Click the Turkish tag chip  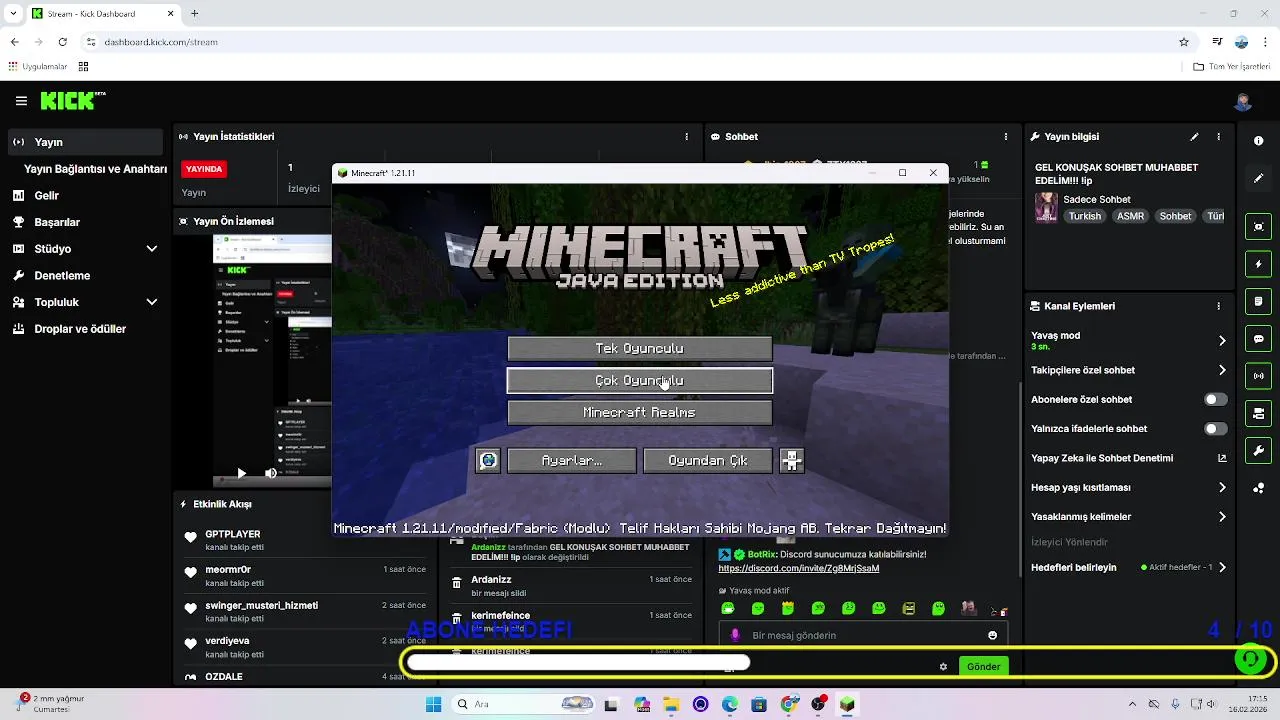1085,216
